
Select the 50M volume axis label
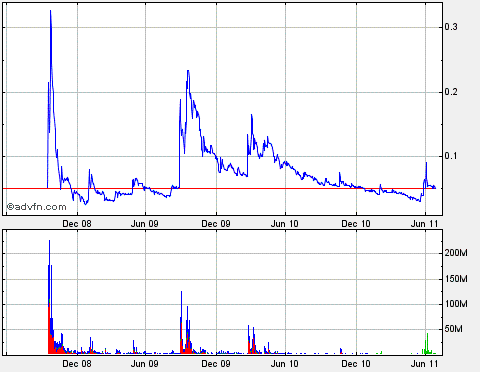coord(454,329)
